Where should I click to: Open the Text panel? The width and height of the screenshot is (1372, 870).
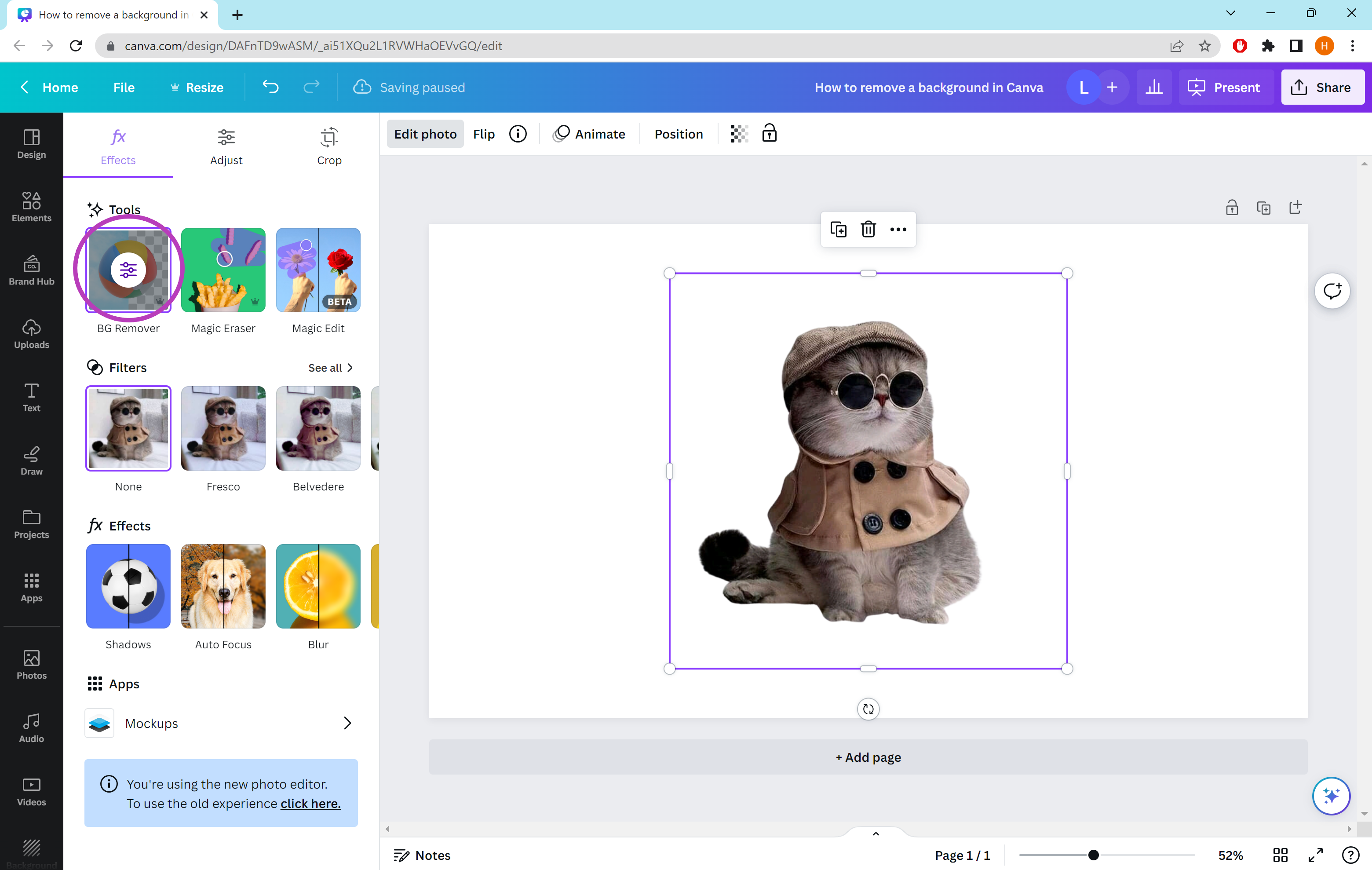pyautogui.click(x=31, y=397)
